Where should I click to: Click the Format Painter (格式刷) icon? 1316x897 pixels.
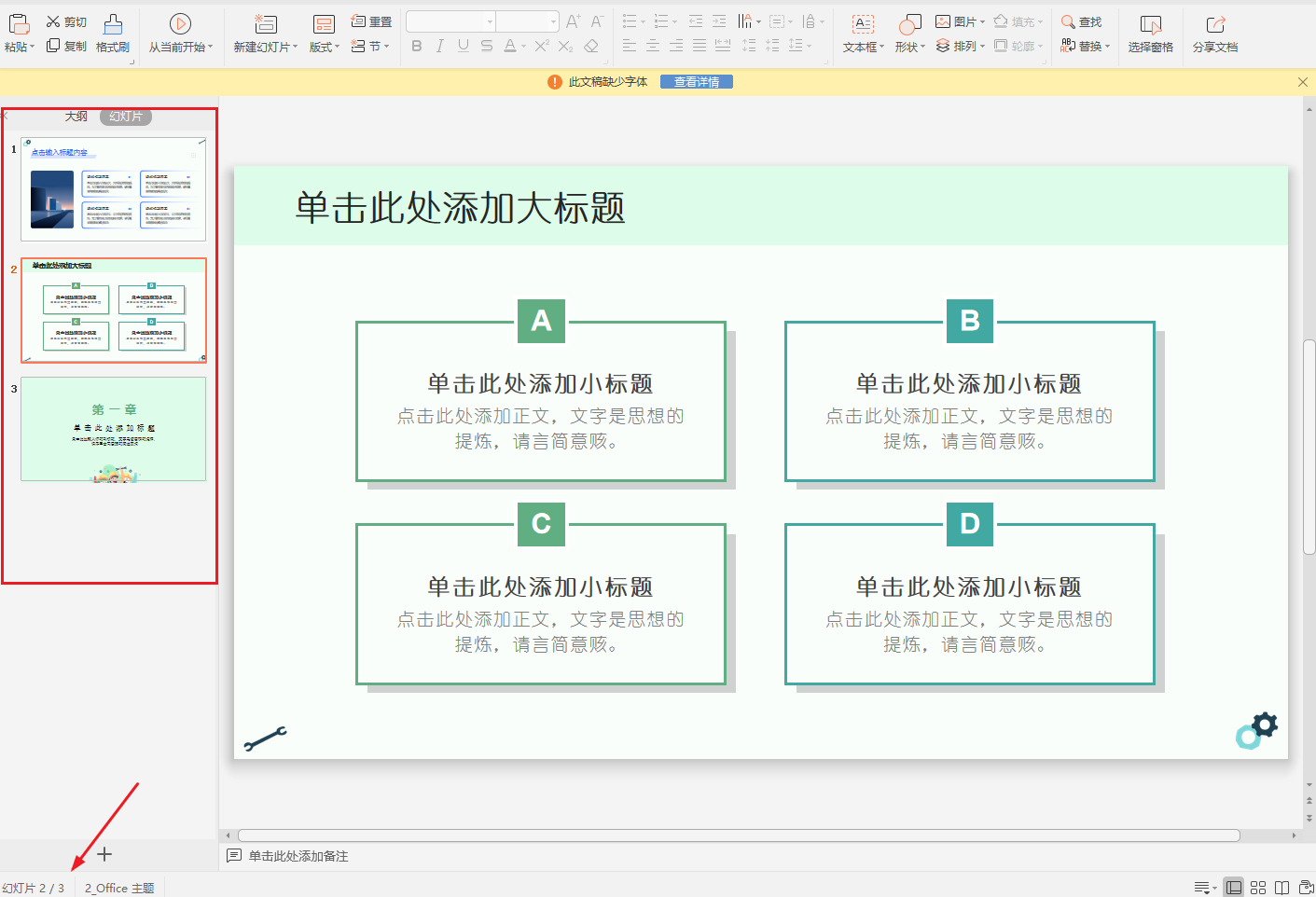[113, 24]
